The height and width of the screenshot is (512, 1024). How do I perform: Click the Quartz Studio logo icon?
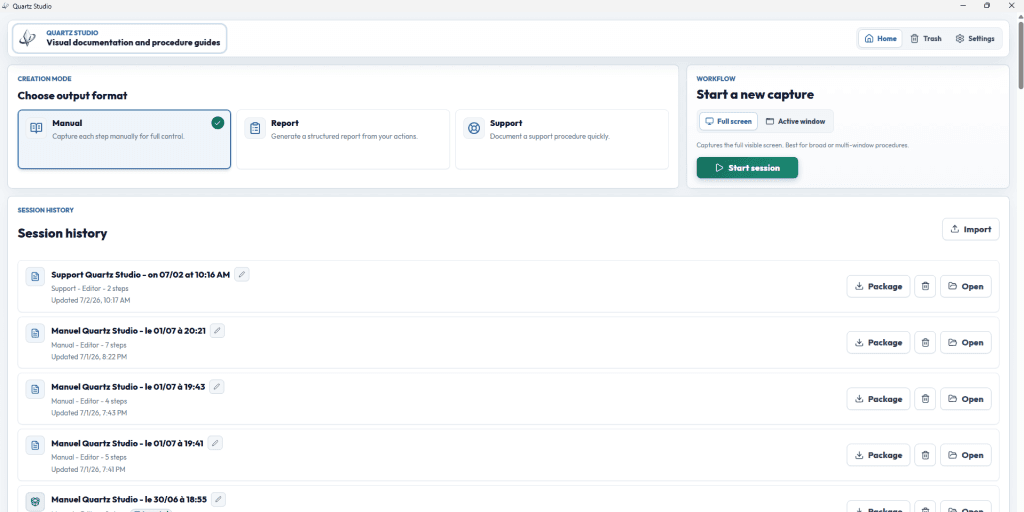pos(27,39)
